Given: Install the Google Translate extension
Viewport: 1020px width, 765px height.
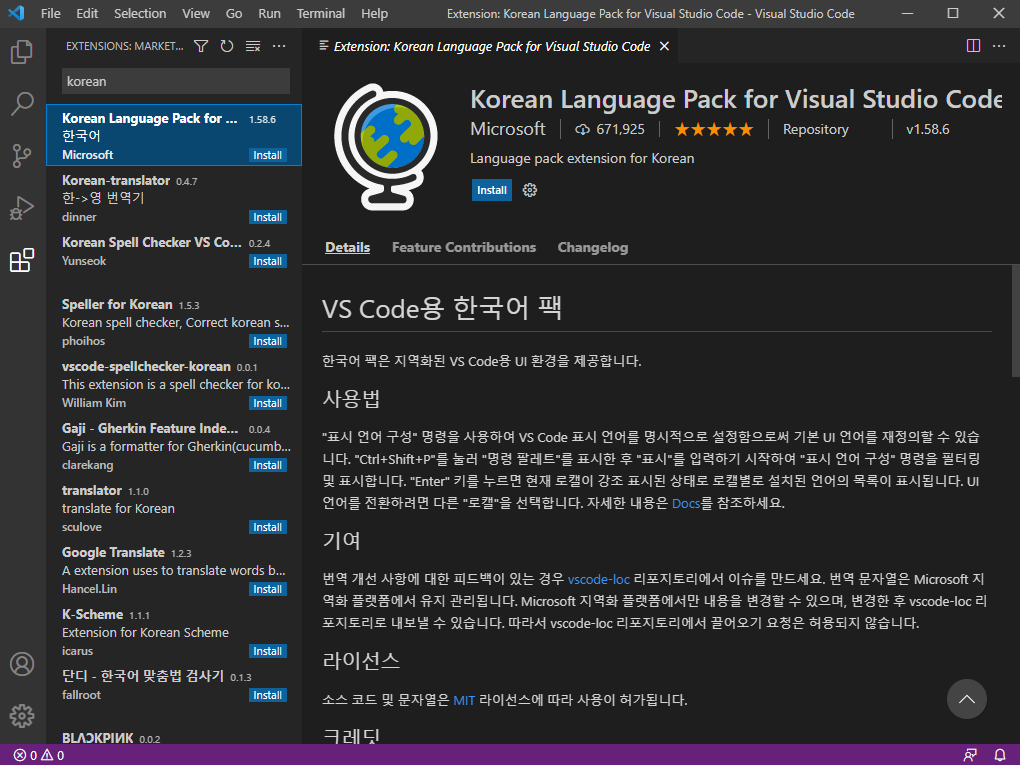Looking at the screenshot, I should coord(267,589).
